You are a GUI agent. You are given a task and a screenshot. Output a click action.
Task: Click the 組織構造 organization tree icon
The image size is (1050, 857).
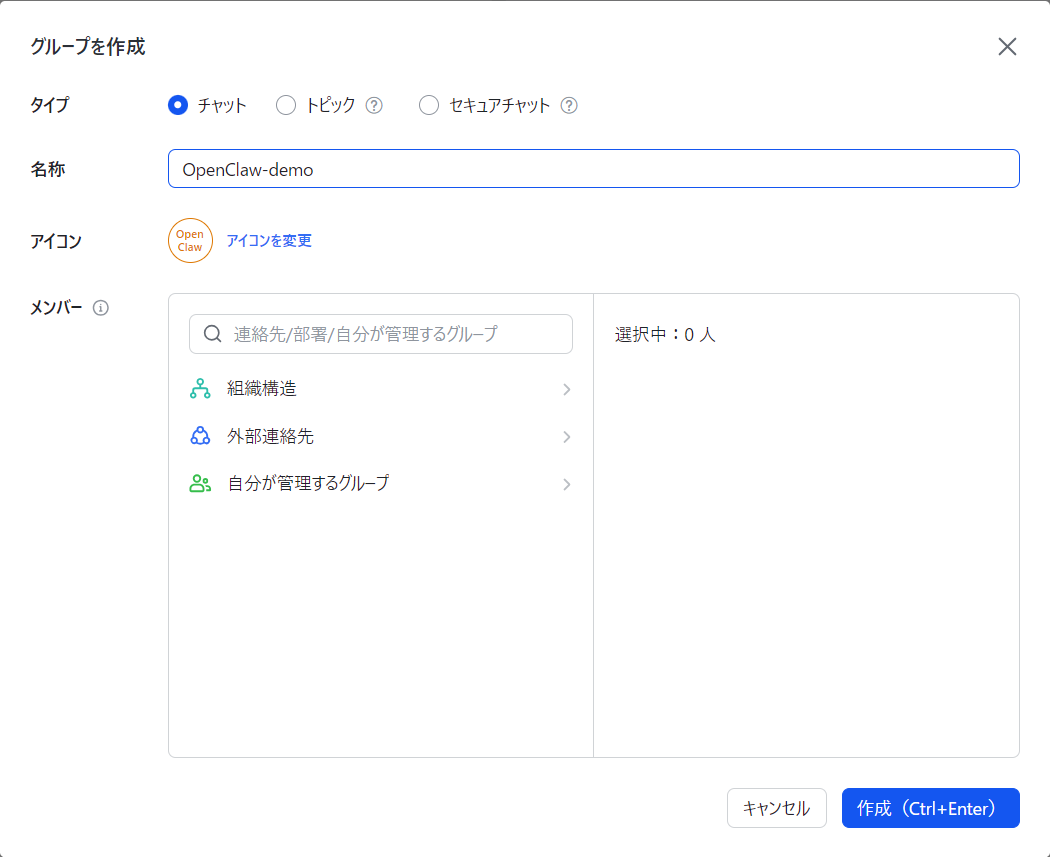pyautogui.click(x=200, y=389)
